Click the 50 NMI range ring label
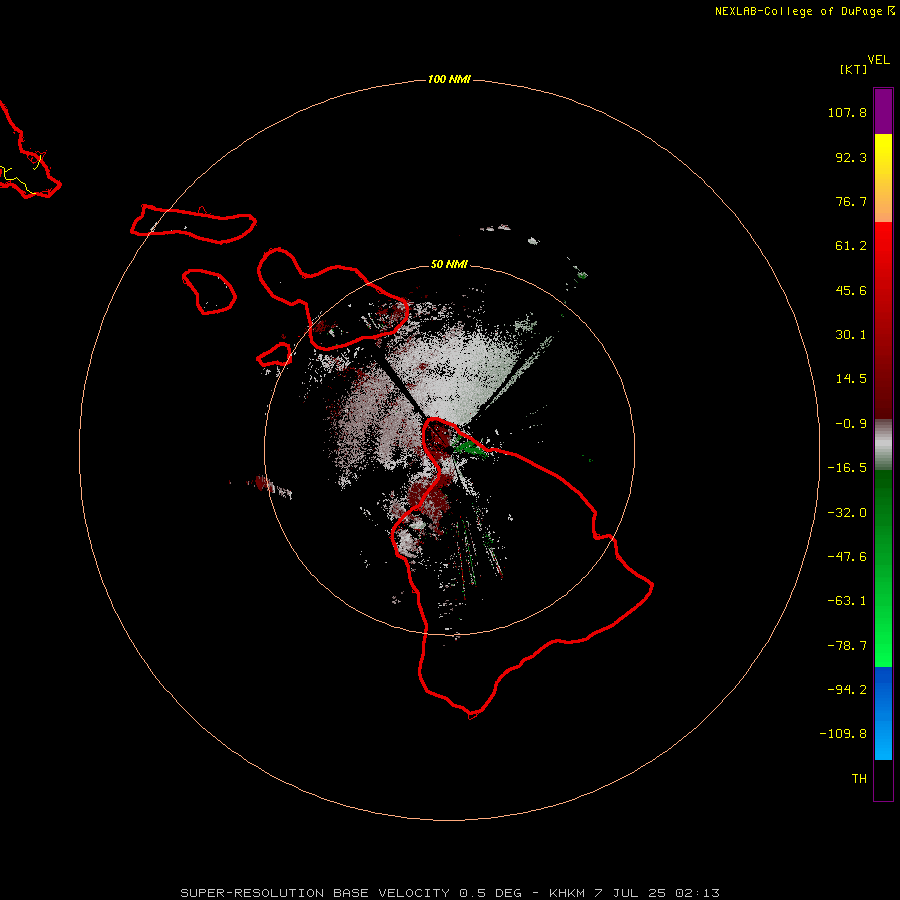 [x=449, y=264]
